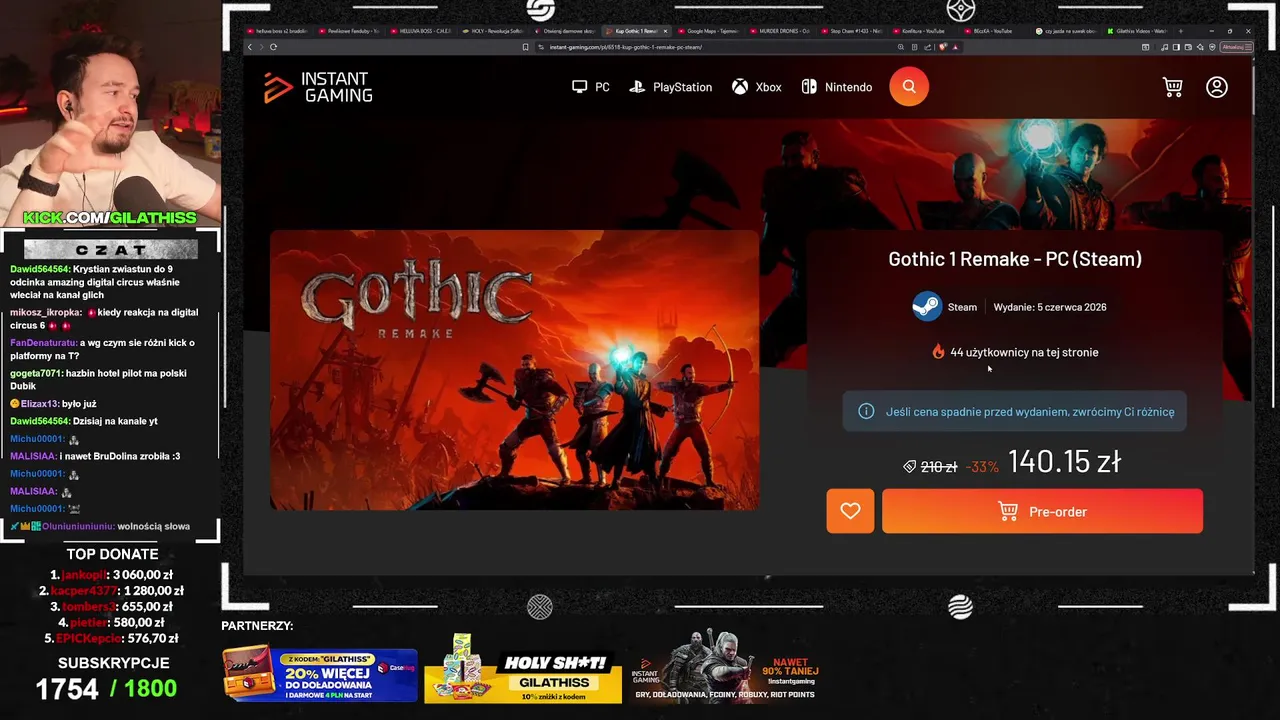Switch to the MURDER DRONES tab

pos(782,31)
